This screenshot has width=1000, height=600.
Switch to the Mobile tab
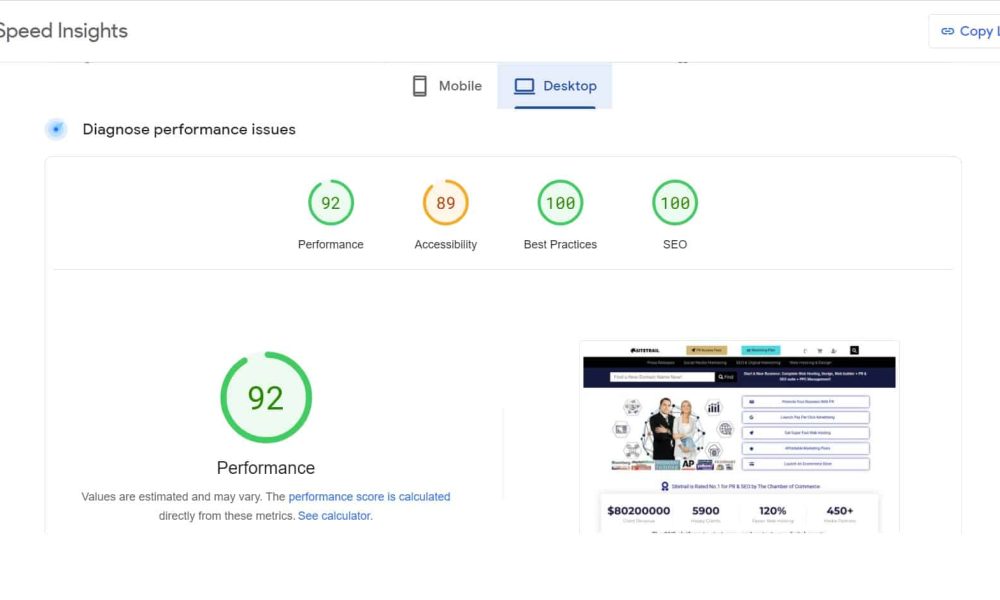coord(447,86)
